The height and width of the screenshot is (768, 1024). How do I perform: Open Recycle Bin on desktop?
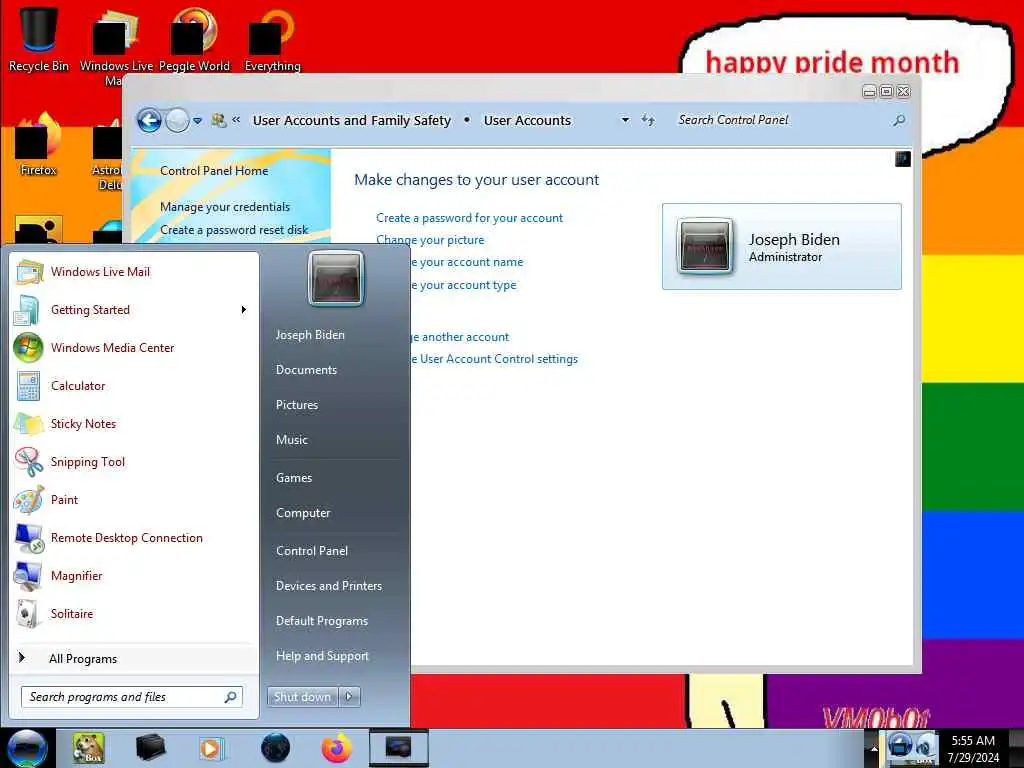(39, 38)
